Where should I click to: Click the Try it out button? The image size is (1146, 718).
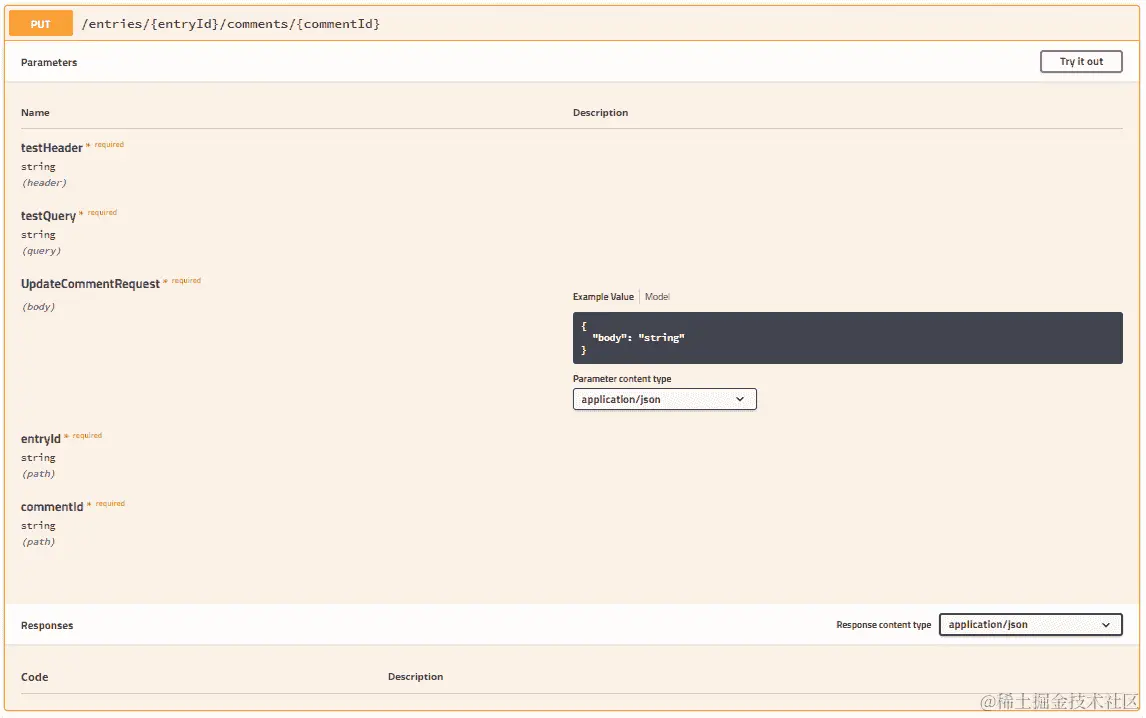[1081, 61]
